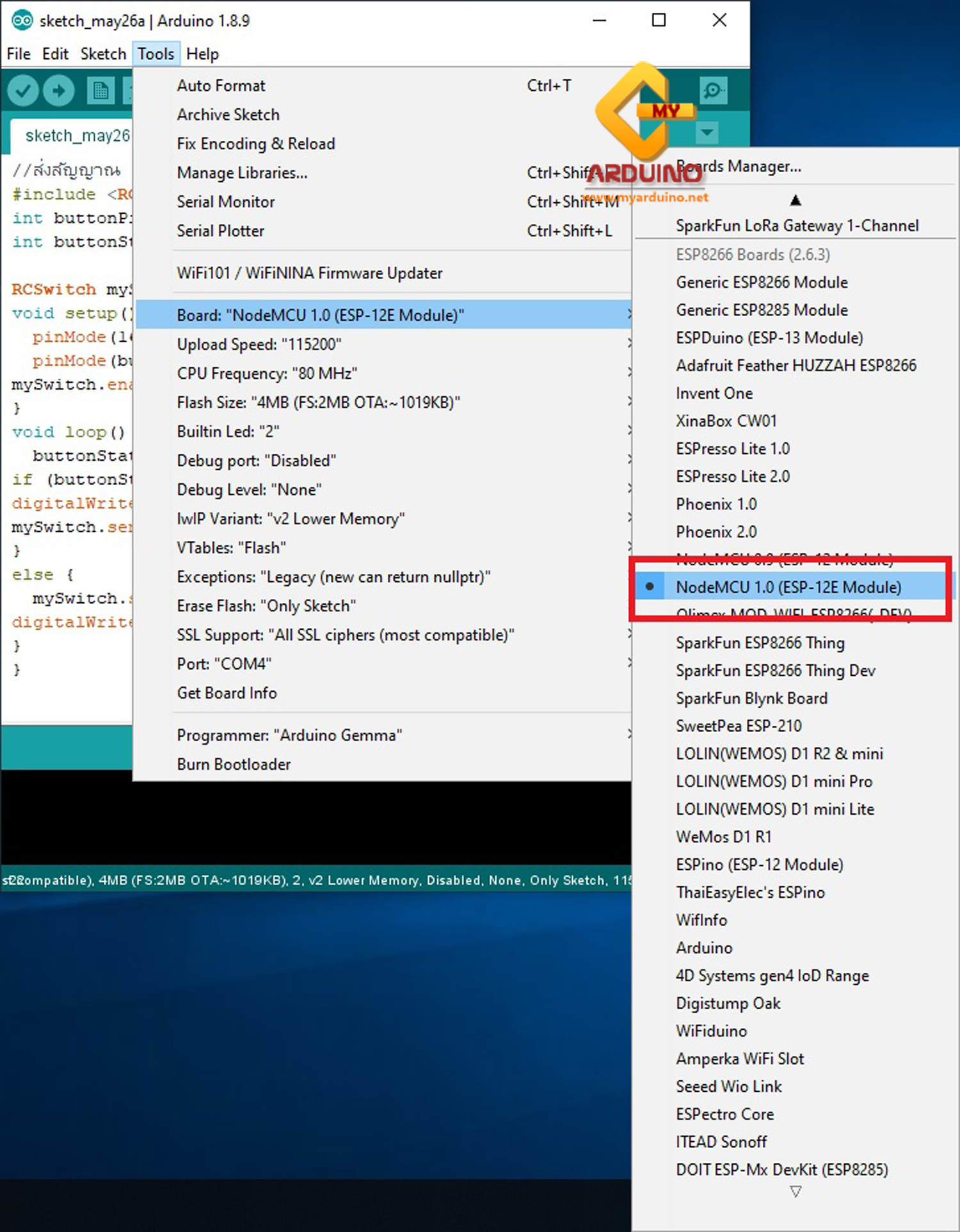Viewport: 960px width, 1232px height.
Task: Click the Verify checkmark toolbar icon
Action: 23,91
